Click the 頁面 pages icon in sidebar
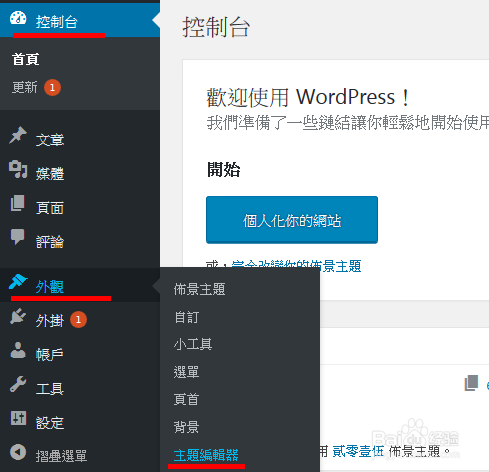The image size is (489, 472). coord(18,203)
